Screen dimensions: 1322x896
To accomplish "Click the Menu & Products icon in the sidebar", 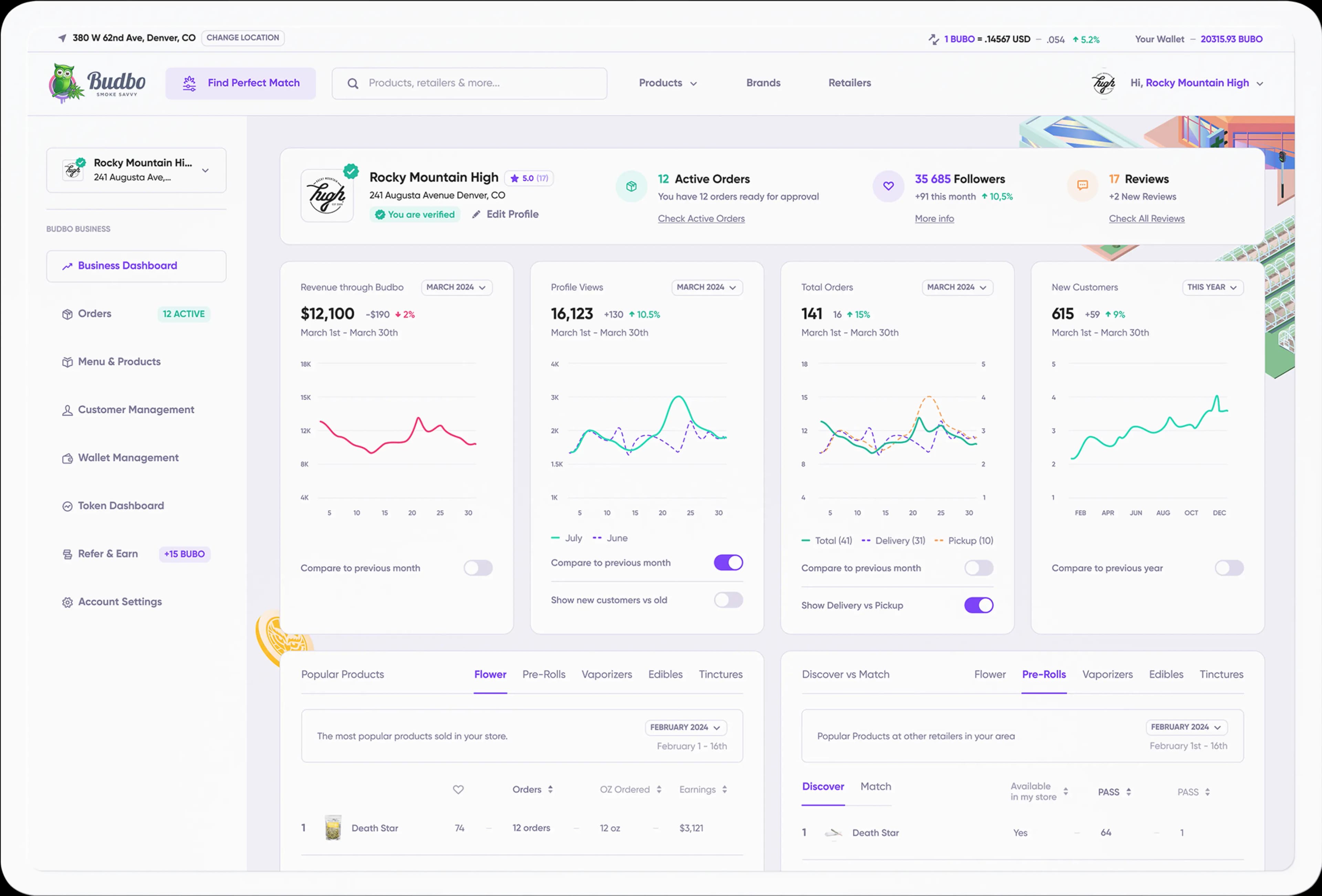I will 67,362.
